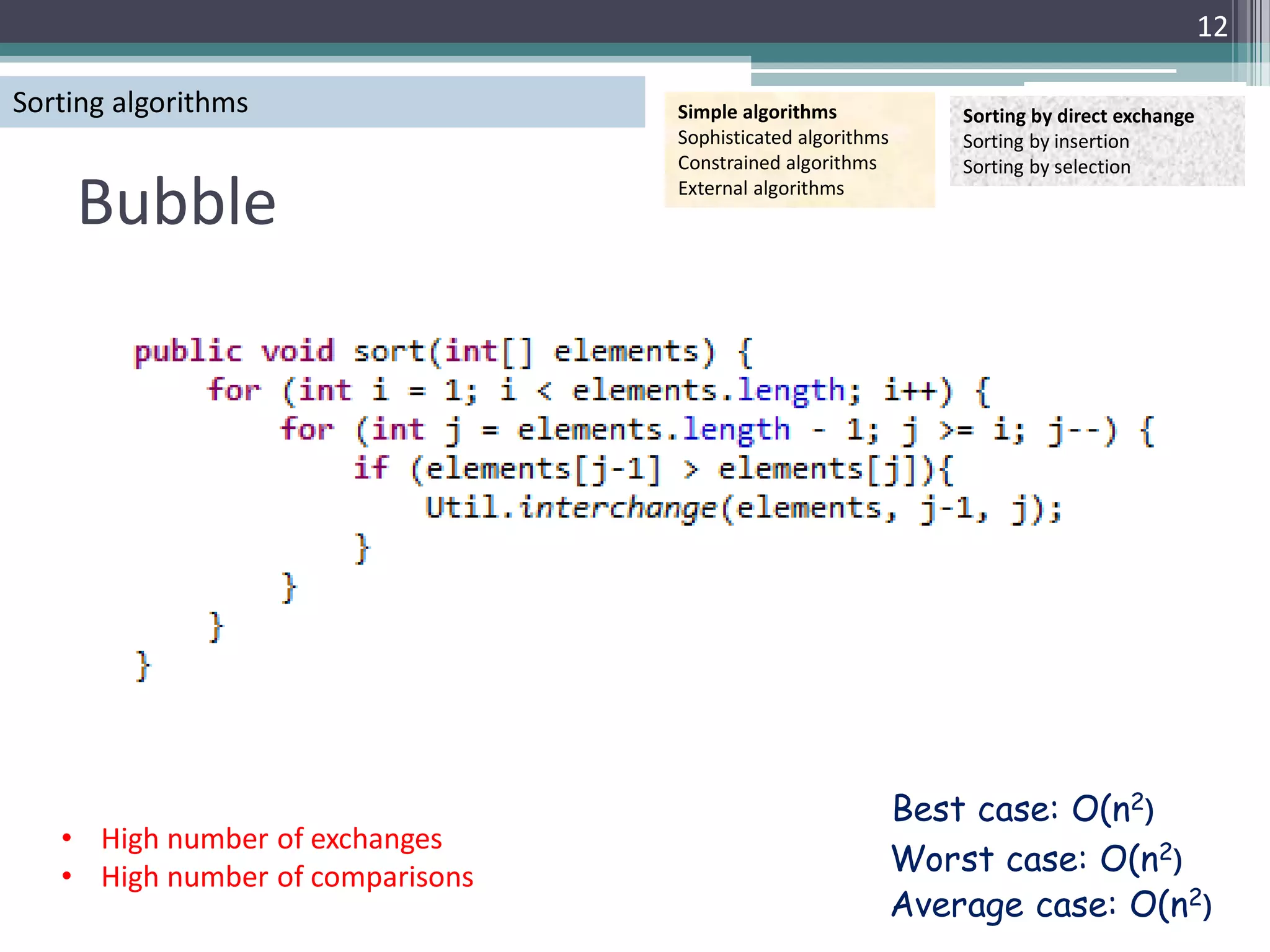
Task: Choose Sorting by selection item
Action: coord(1046,167)
